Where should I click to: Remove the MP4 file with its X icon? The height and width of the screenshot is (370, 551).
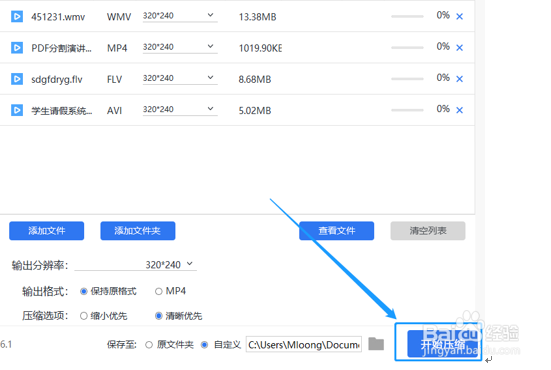click(459, 48)
